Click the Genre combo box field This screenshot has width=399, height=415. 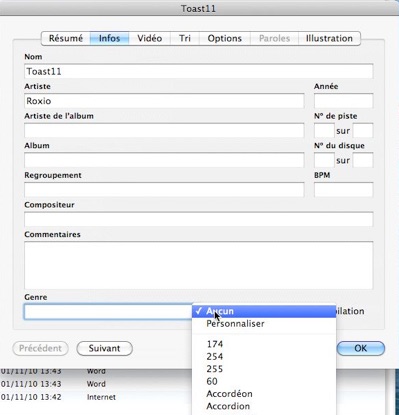tap(108, 311)
